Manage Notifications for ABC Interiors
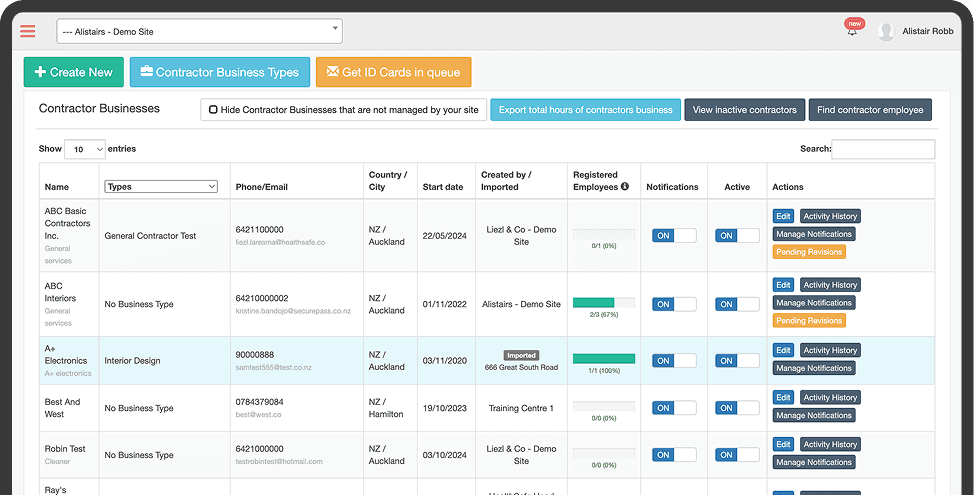The image size is (974, 495). pyautogui.click(x=814, y=303)
